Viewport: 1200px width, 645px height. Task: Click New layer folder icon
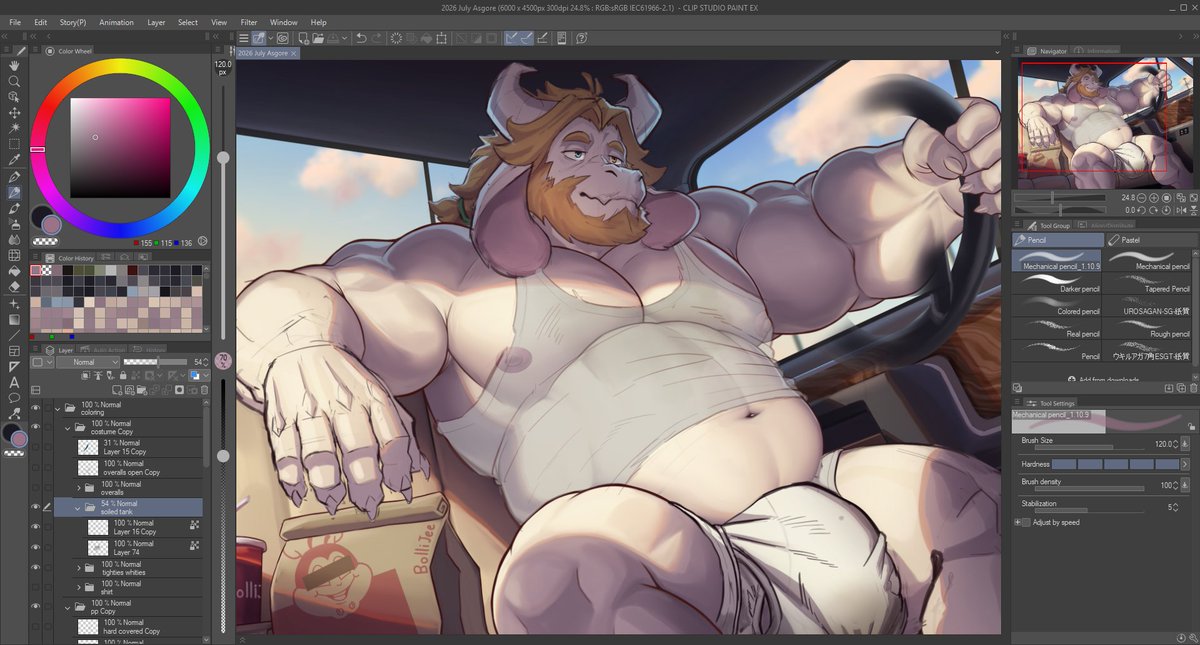tap(141, 390)
